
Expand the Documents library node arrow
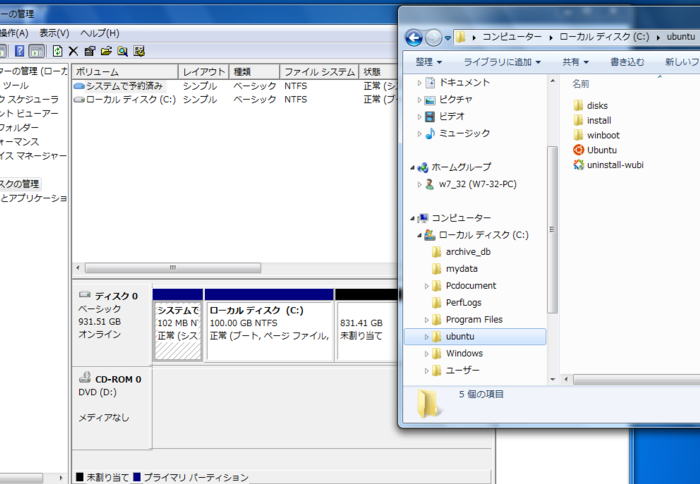coord(419,83)
